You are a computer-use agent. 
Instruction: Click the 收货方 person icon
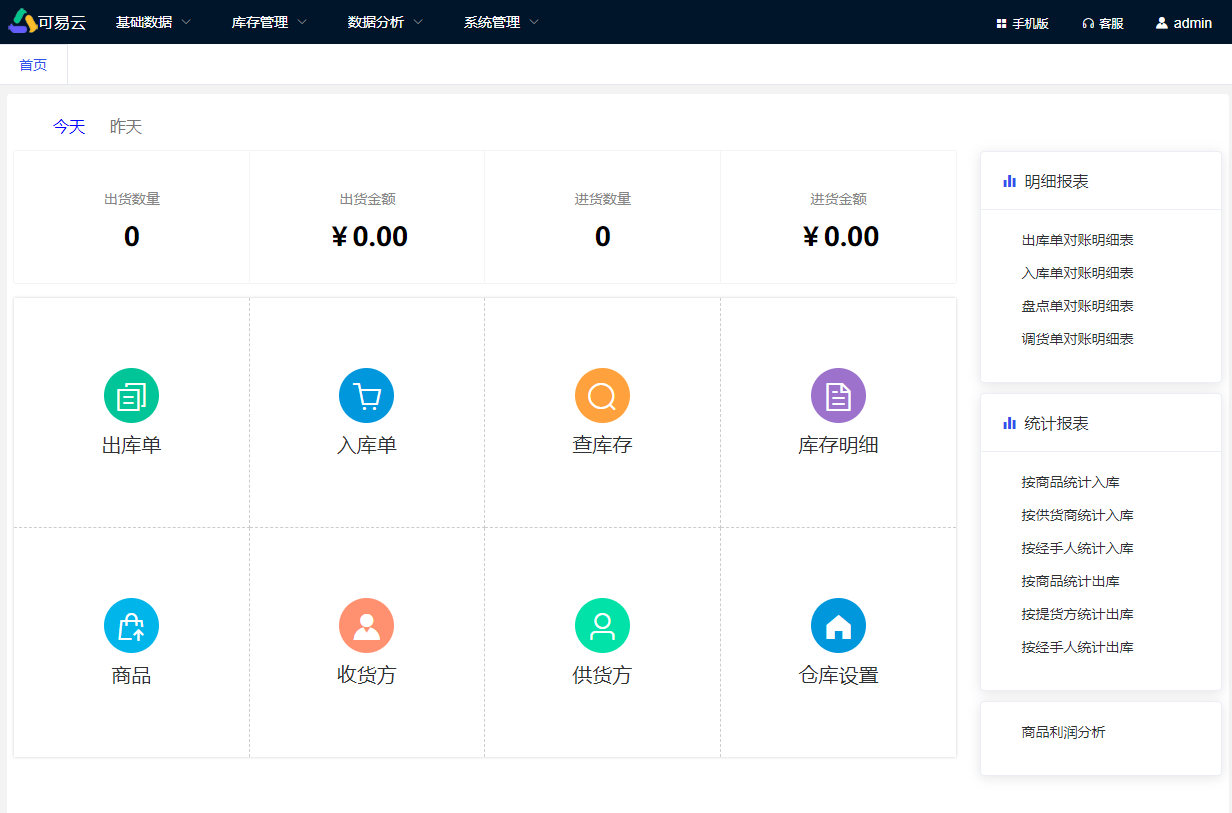(366, 626)
